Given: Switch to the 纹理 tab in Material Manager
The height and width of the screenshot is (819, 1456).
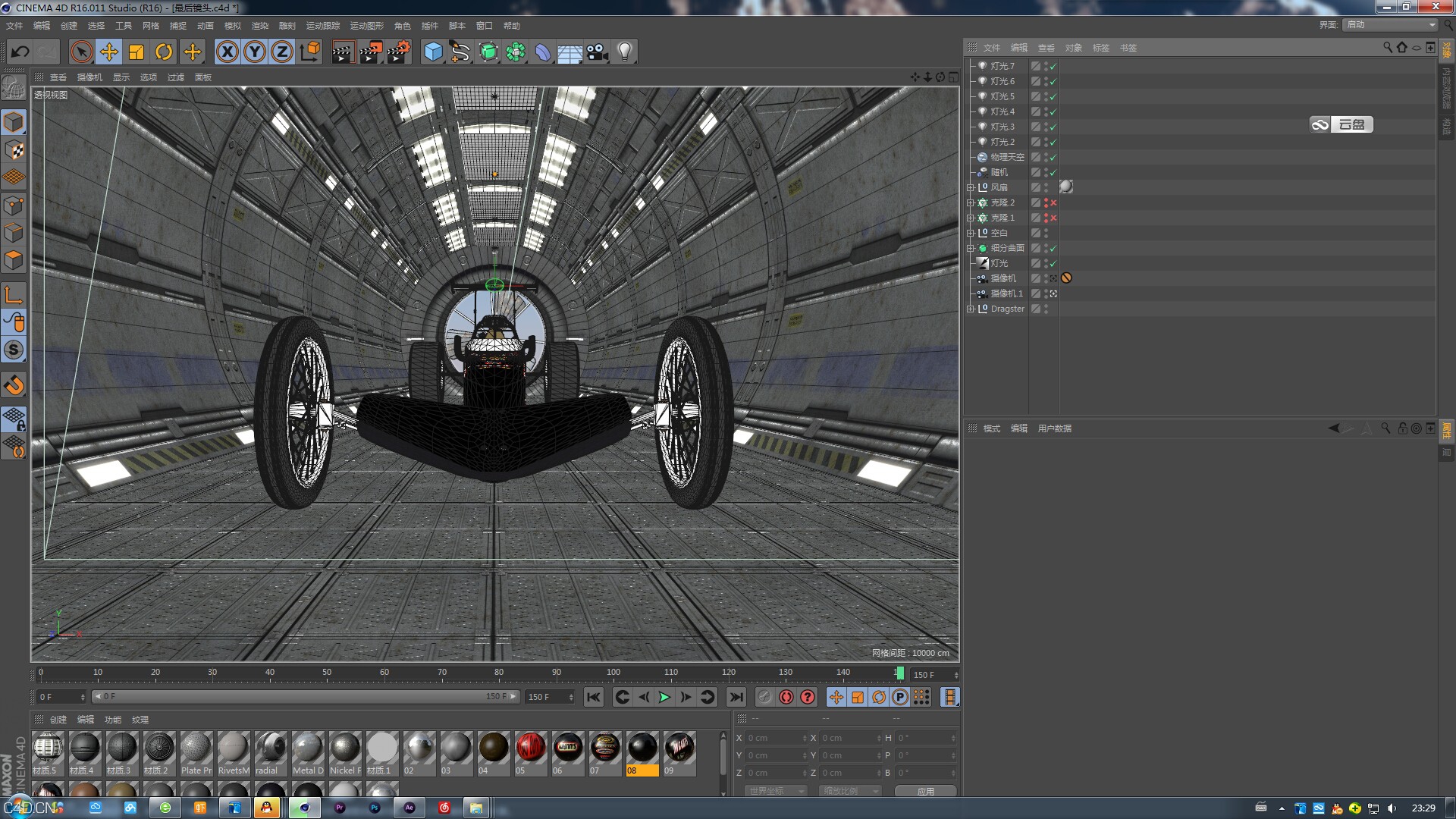Looking at the screenshot, I should [140, 720].
